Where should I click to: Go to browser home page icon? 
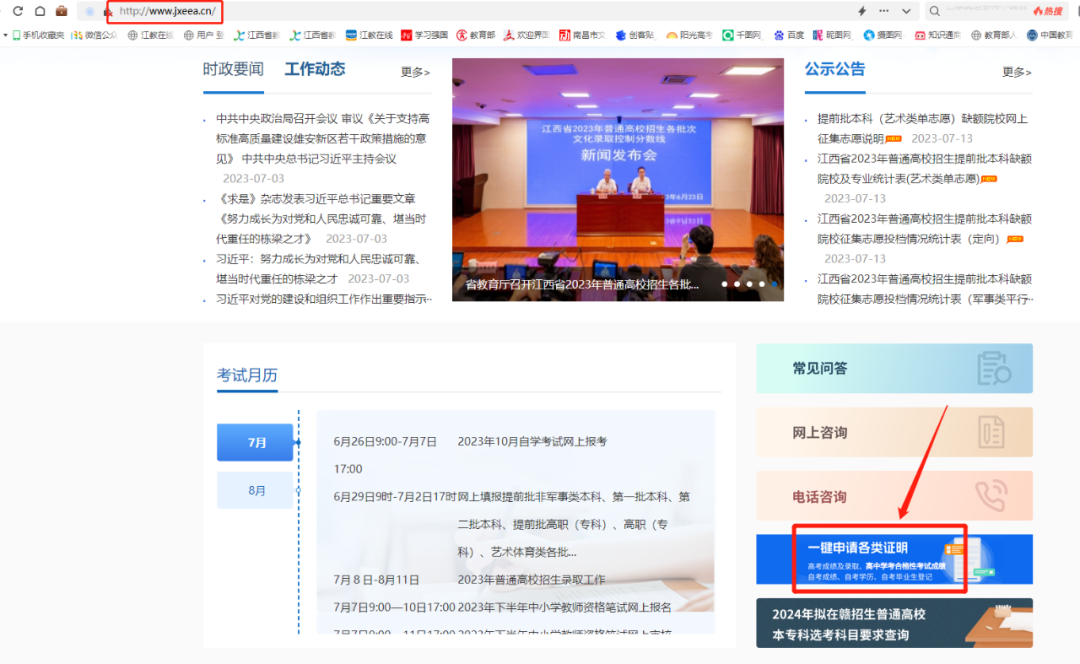pyautogui.click(x=40, y=11)
